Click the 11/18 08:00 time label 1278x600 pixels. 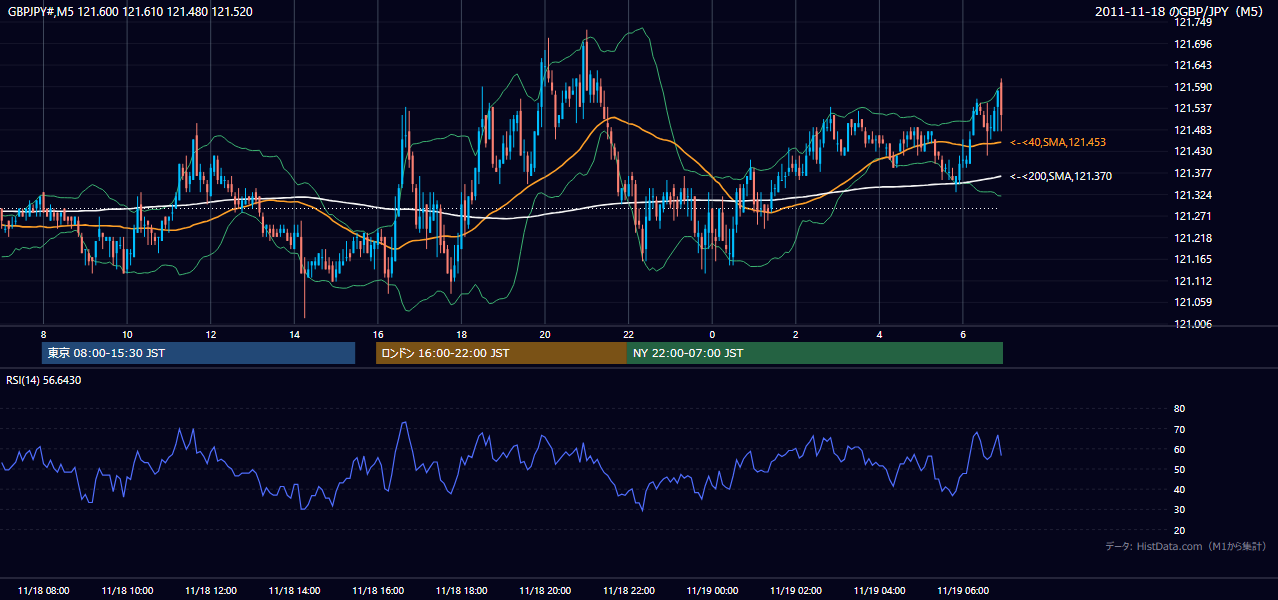point(43,591)
